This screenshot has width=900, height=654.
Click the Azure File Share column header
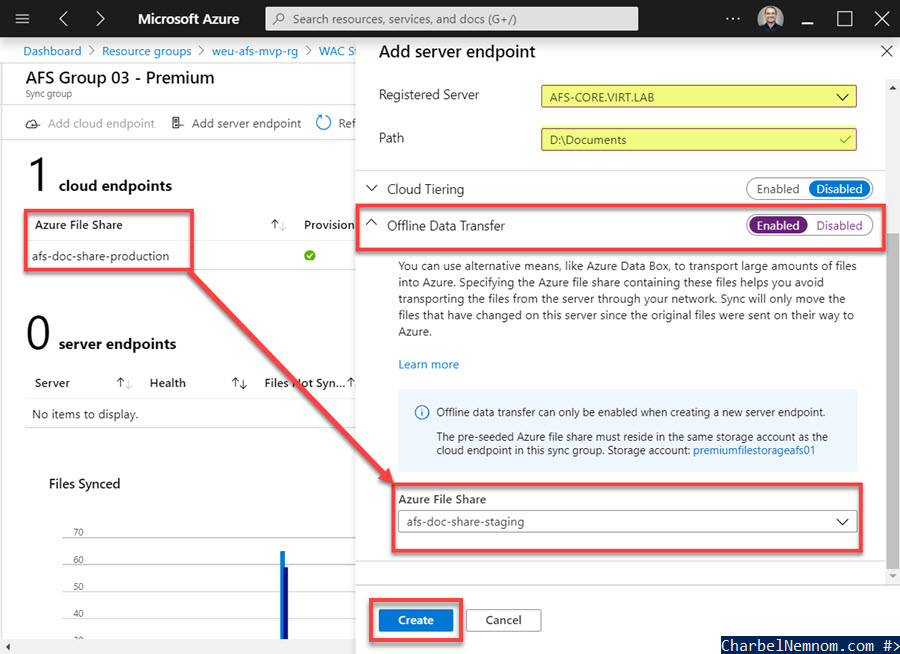click(x=79, y=225)
